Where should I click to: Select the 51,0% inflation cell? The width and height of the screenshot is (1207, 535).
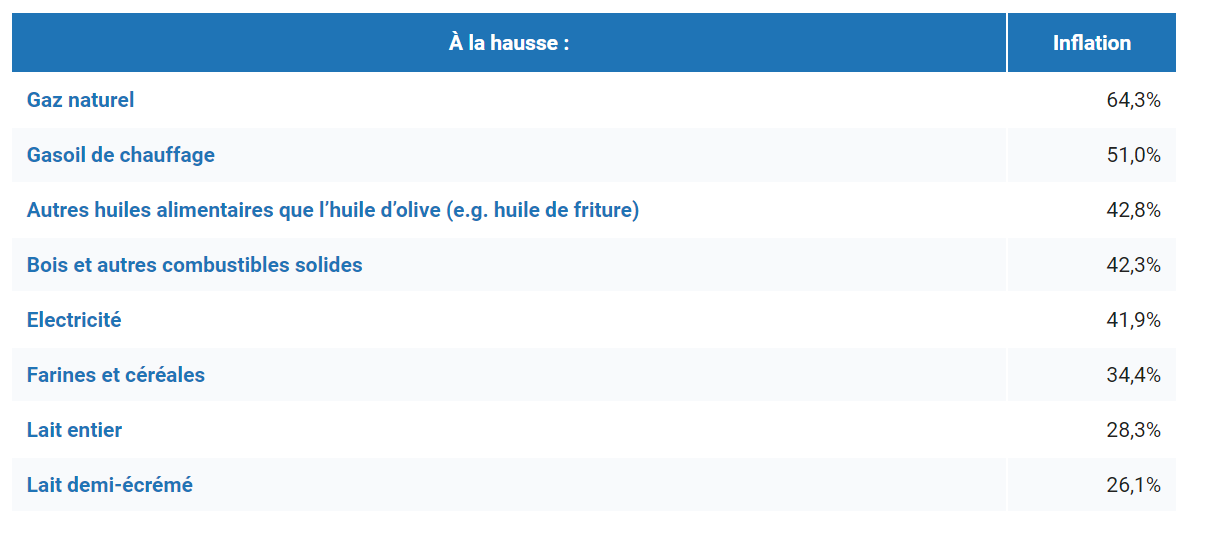coord(1133,155)
